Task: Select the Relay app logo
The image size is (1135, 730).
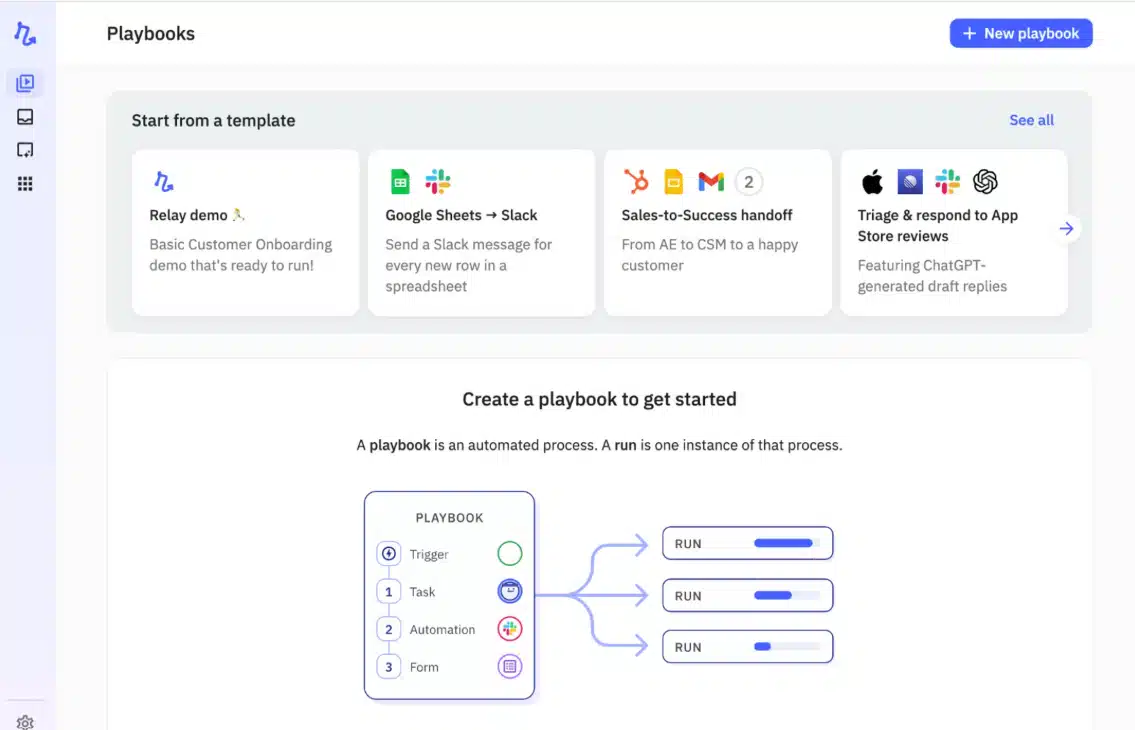Action: tap(25, 32)
